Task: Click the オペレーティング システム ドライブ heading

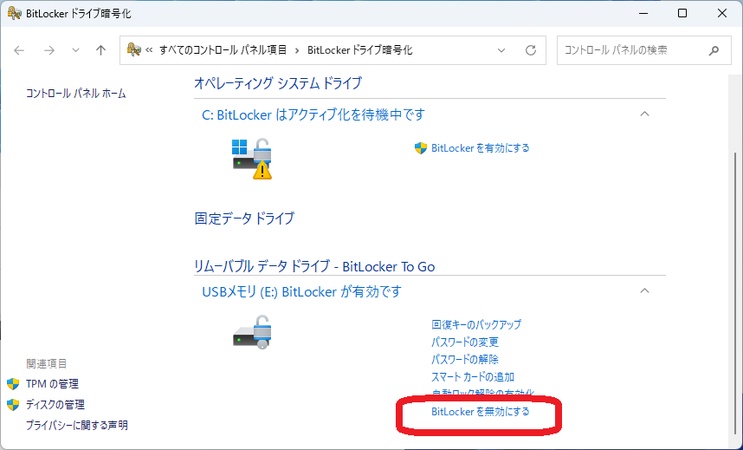Action: tap(278, 83)
